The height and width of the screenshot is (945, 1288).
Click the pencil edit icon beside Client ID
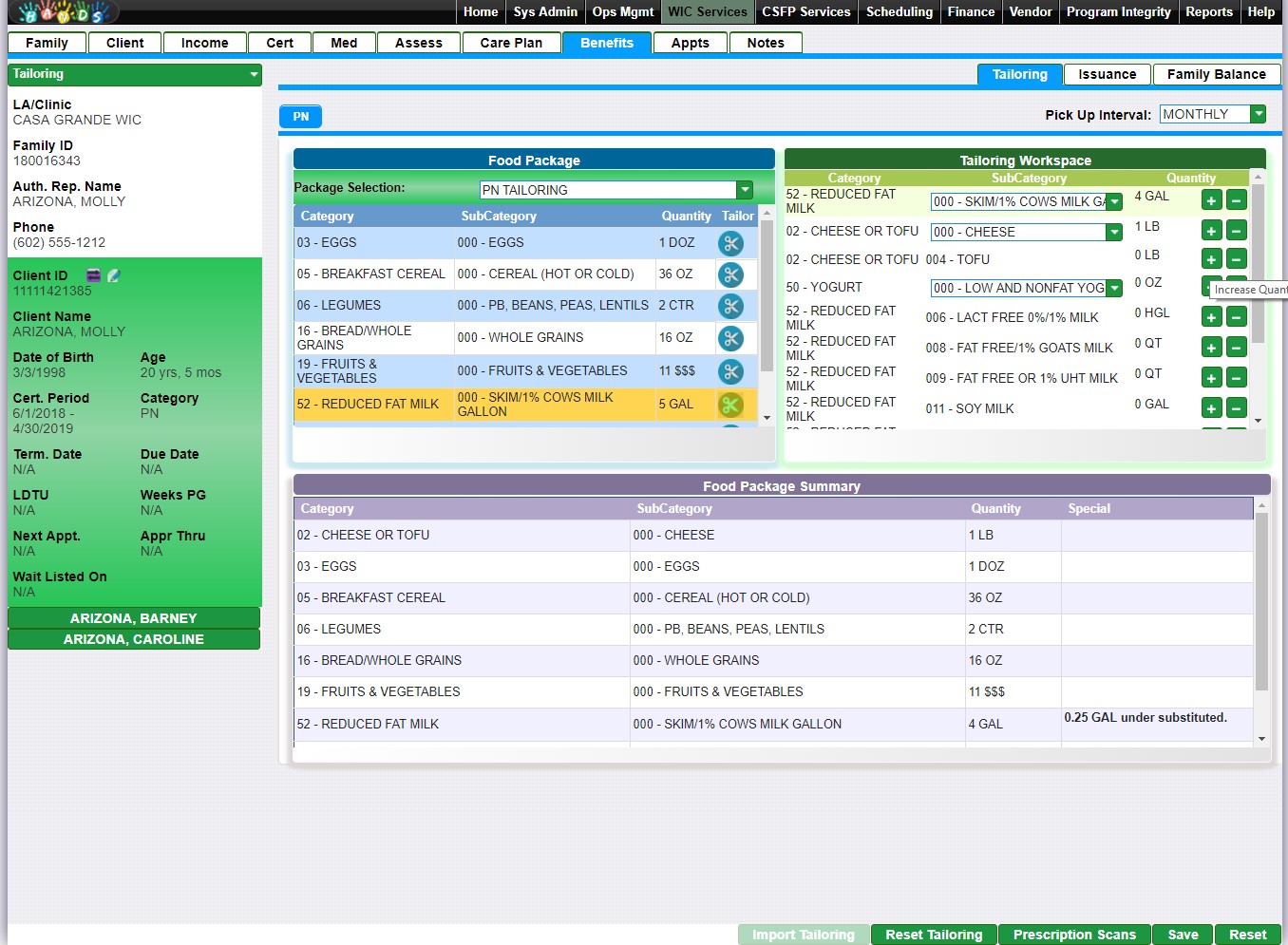pos(114,275)
